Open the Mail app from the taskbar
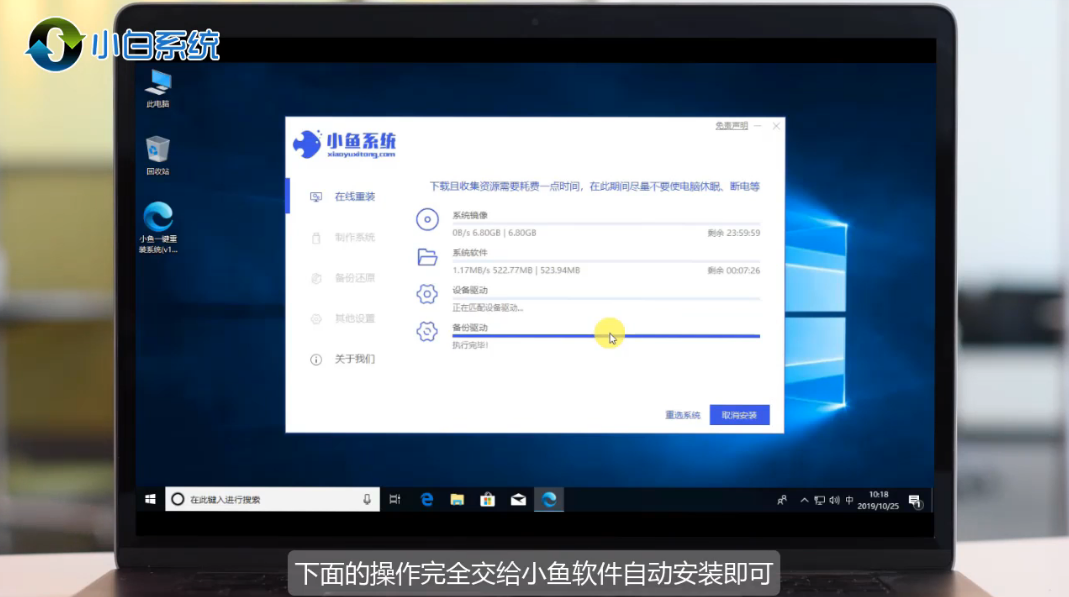 coord(518,500)
